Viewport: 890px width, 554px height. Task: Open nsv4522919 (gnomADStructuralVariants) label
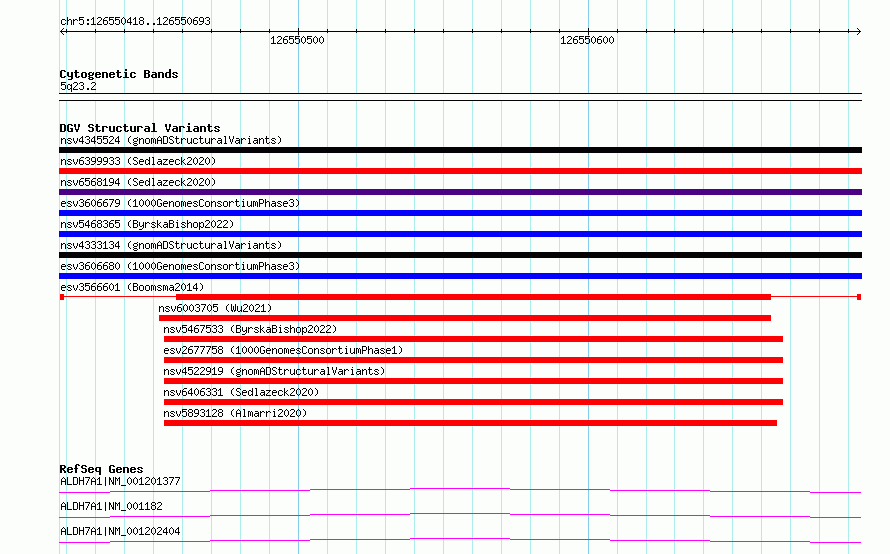click(274, 371)
